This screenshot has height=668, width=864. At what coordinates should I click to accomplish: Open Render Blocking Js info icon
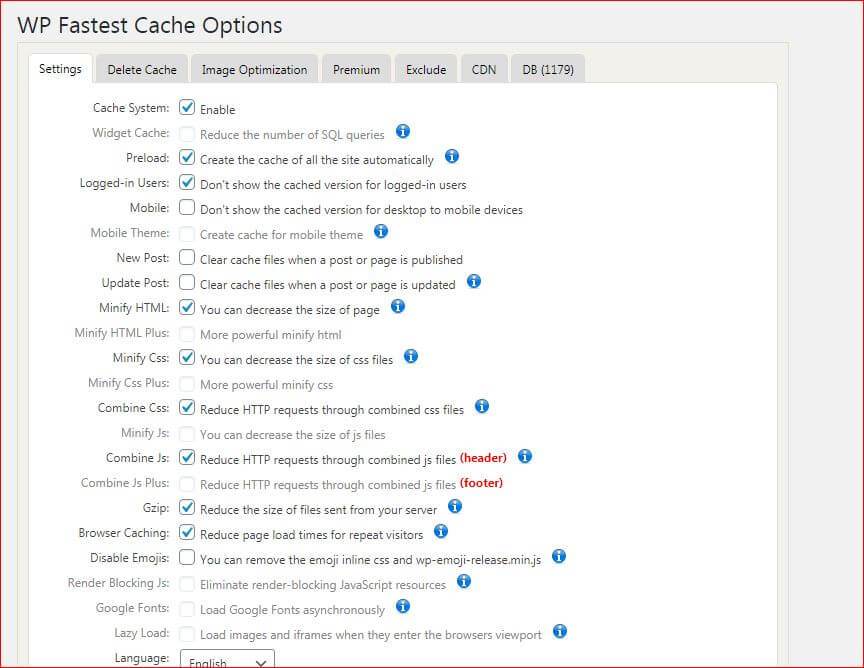coord(464,581)
